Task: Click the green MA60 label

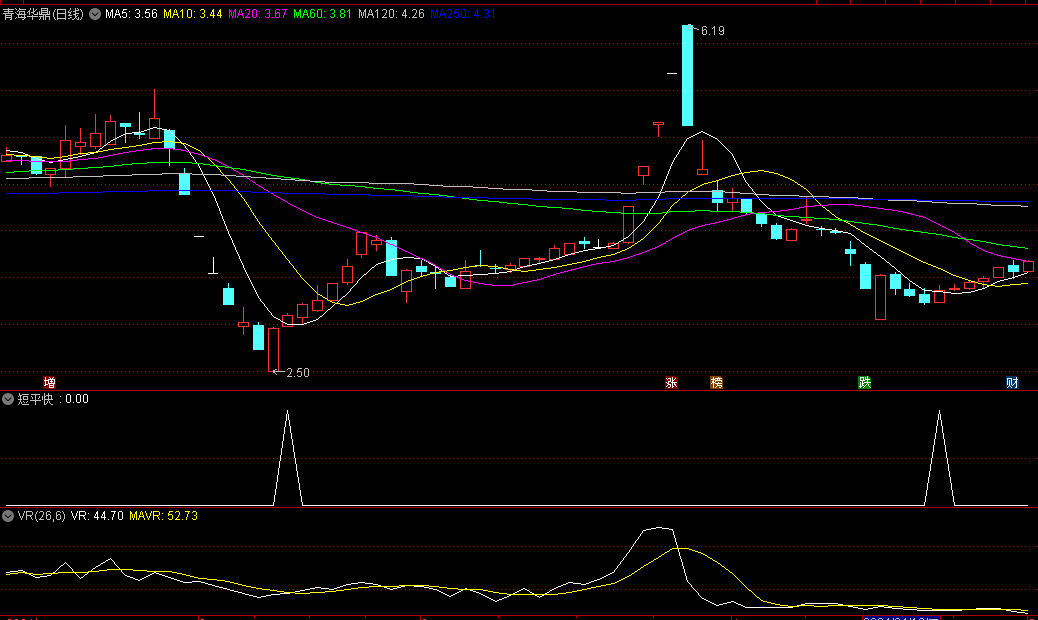Action: (323, 15)
